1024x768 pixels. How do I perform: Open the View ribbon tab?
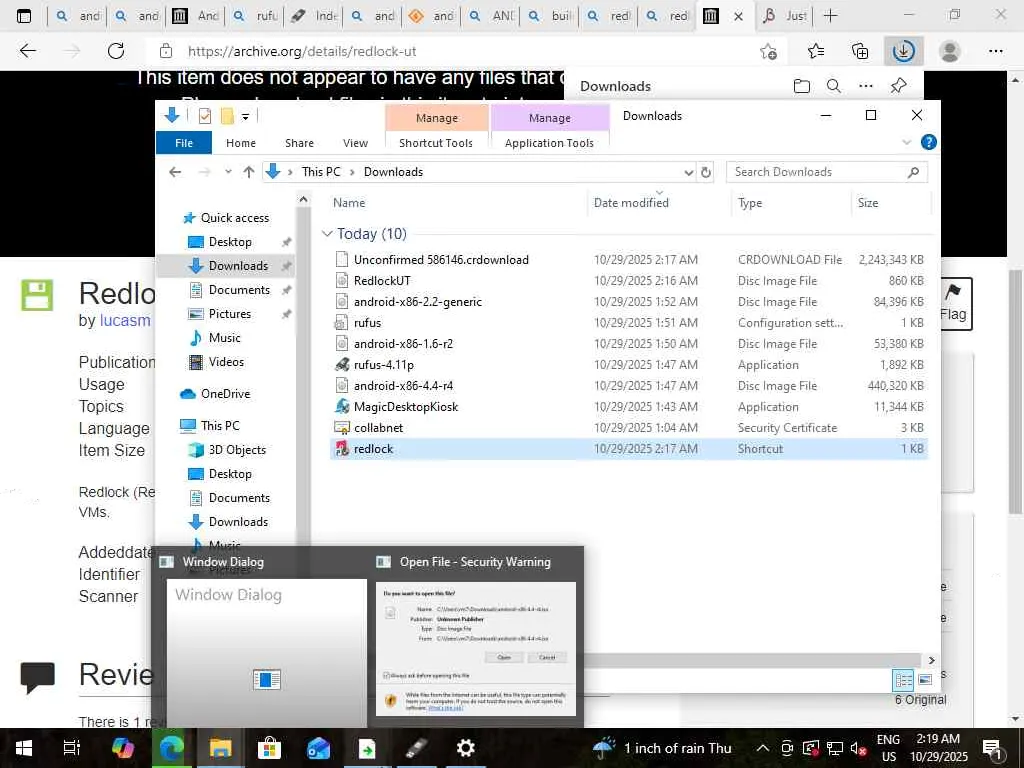click(355, 143)
